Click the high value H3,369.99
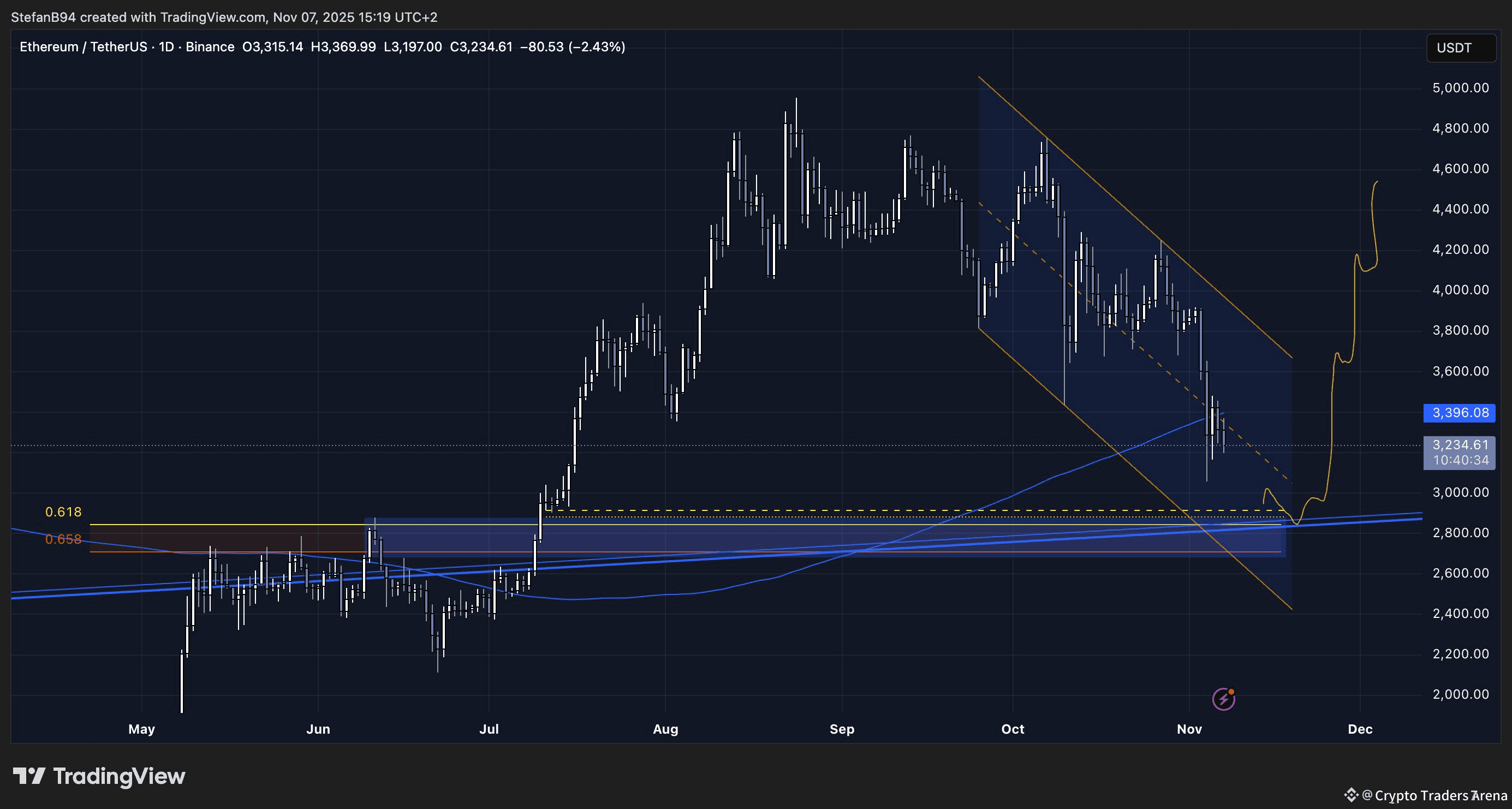The width and height of the screenshot is (1512, 809). point(343,47)
